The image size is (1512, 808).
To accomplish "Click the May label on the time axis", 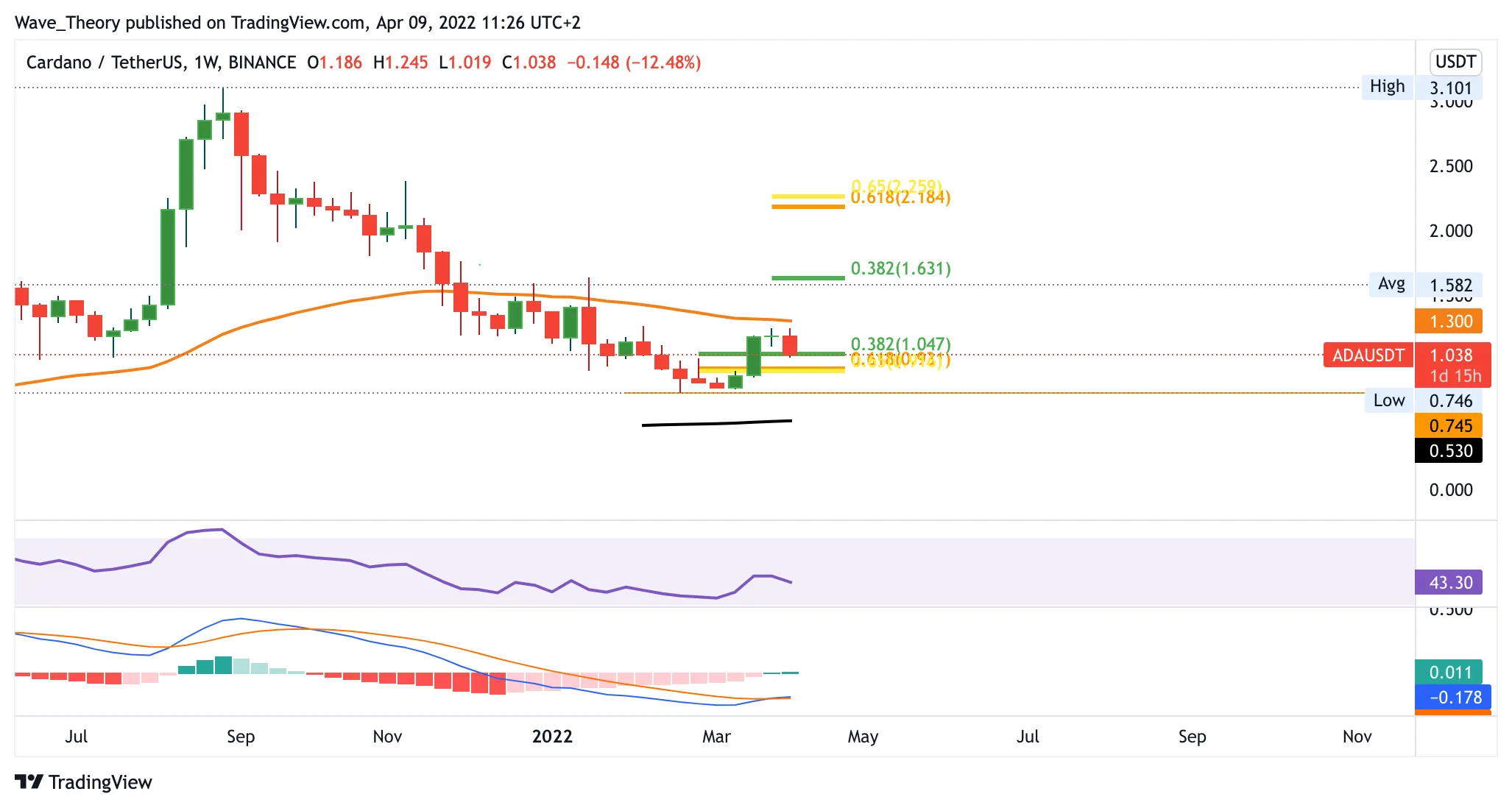I will tap(863, 736).
